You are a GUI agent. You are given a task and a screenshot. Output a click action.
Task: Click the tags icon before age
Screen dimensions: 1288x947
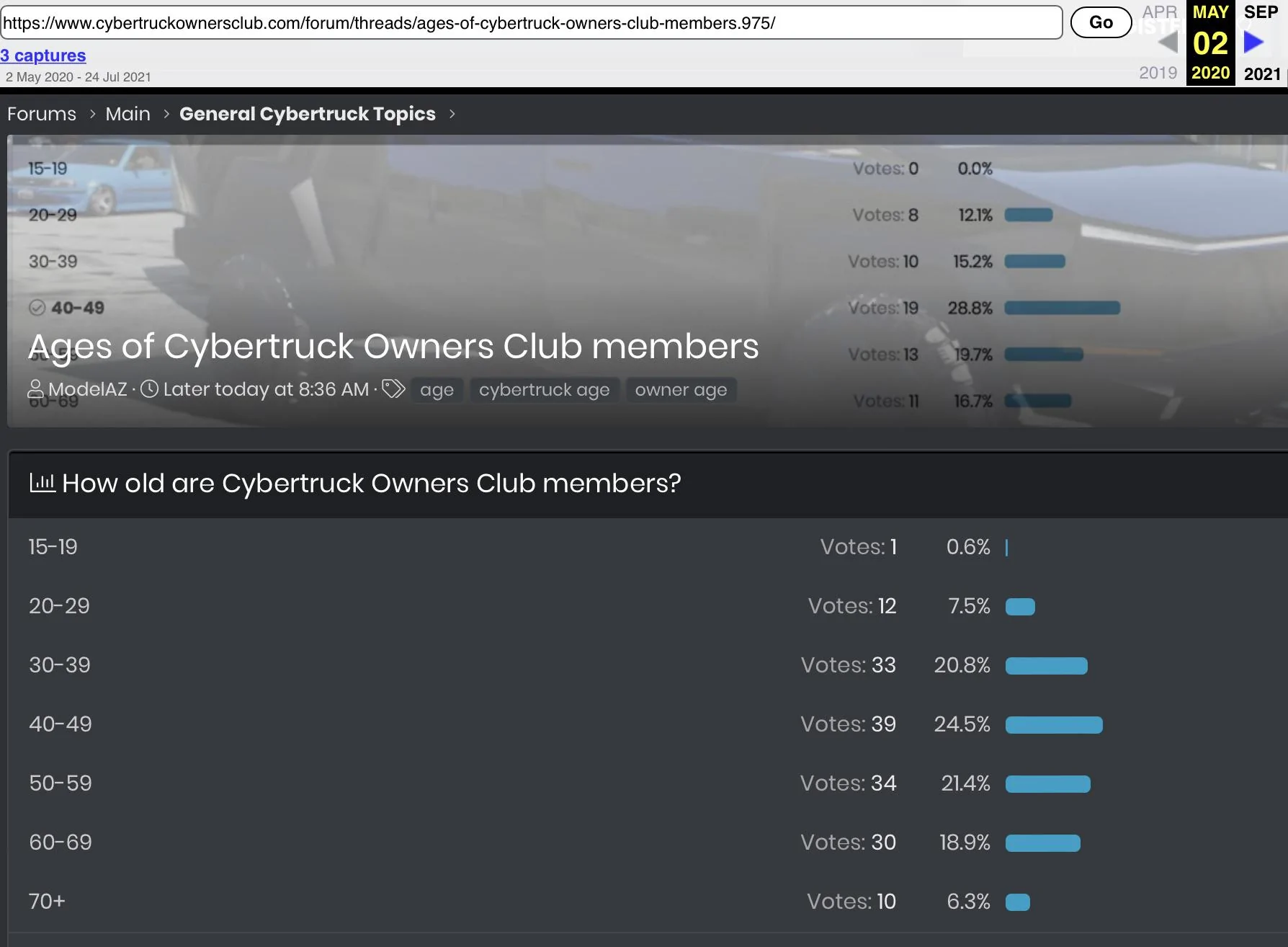pos(393,389)
